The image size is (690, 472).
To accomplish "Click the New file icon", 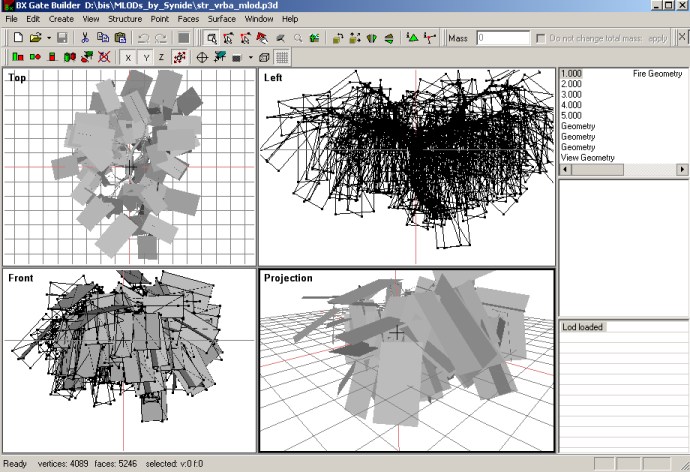I will (17, 38).
